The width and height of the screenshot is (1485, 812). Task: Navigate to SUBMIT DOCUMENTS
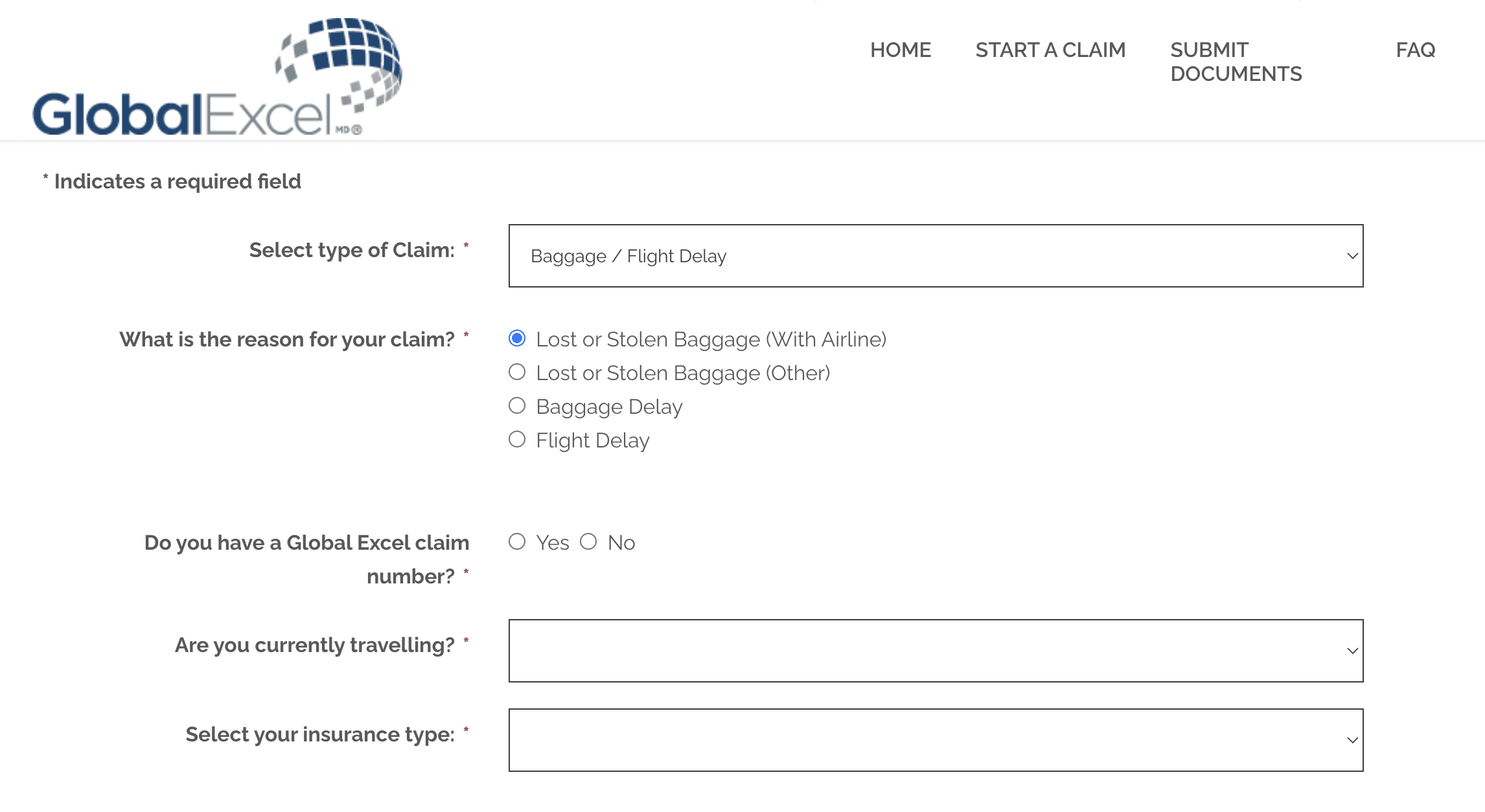tap(1236, 62)
